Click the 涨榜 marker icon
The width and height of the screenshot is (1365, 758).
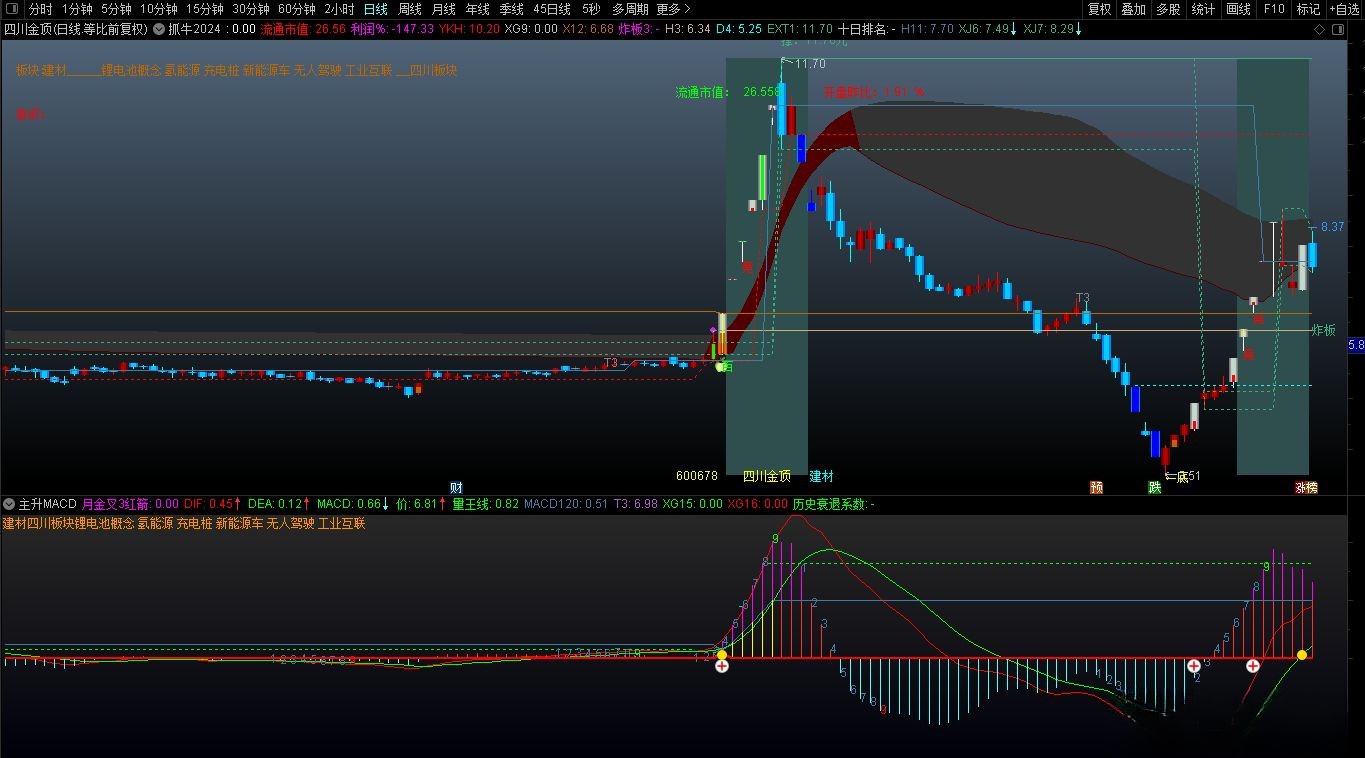tap(1306, 488)
